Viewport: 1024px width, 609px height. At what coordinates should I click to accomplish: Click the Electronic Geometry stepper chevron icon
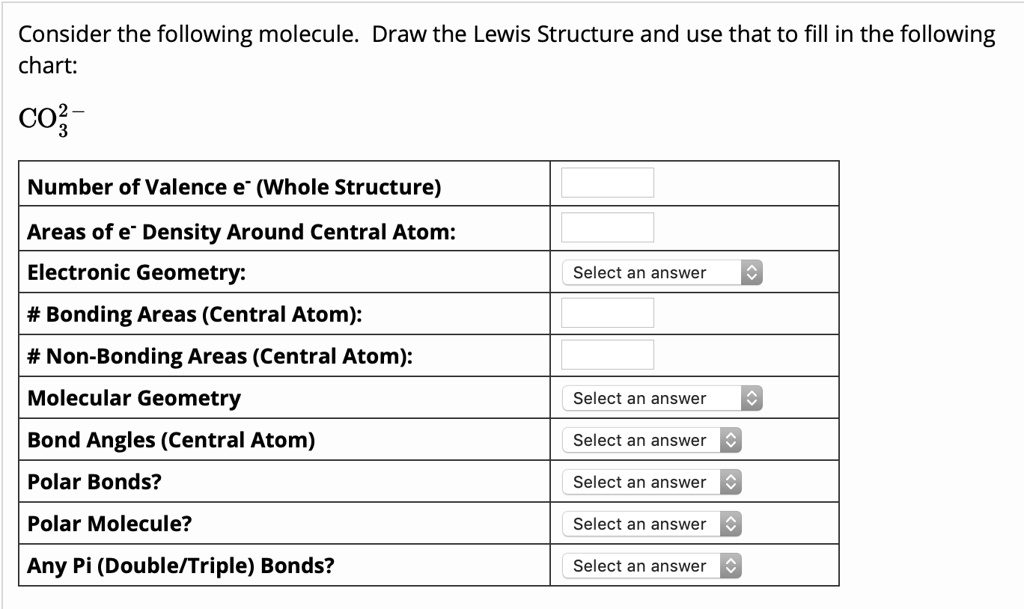[751, 272]
